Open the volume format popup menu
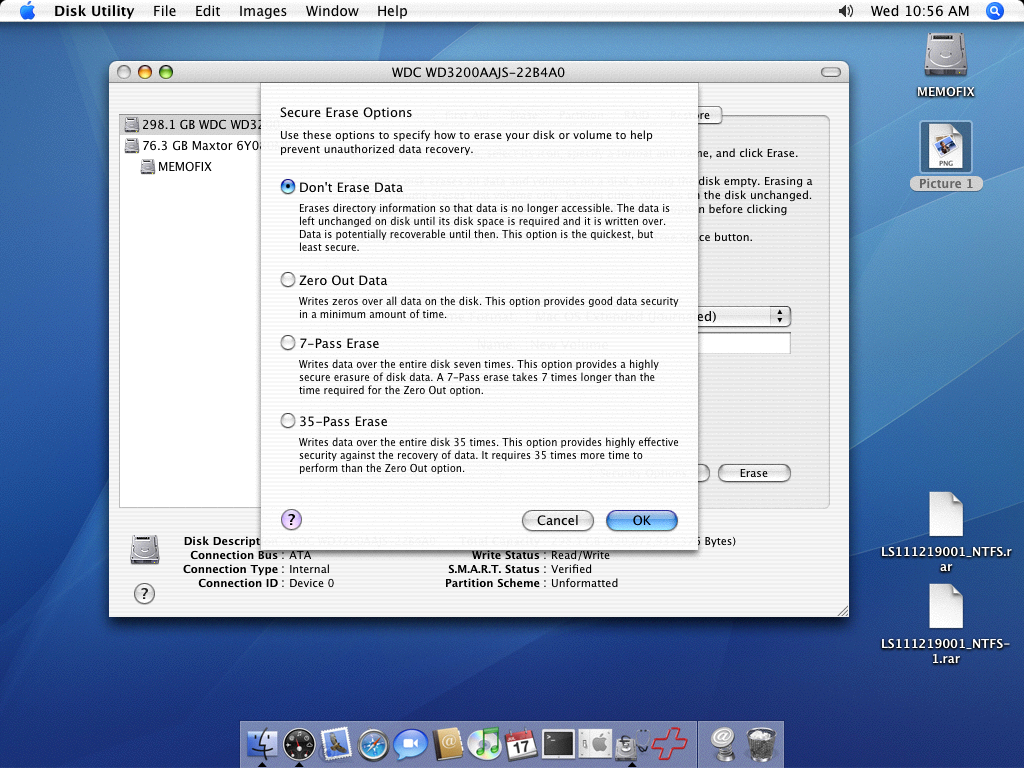The height and width of the screenshot is (768, 1024). tap(744, 316)
